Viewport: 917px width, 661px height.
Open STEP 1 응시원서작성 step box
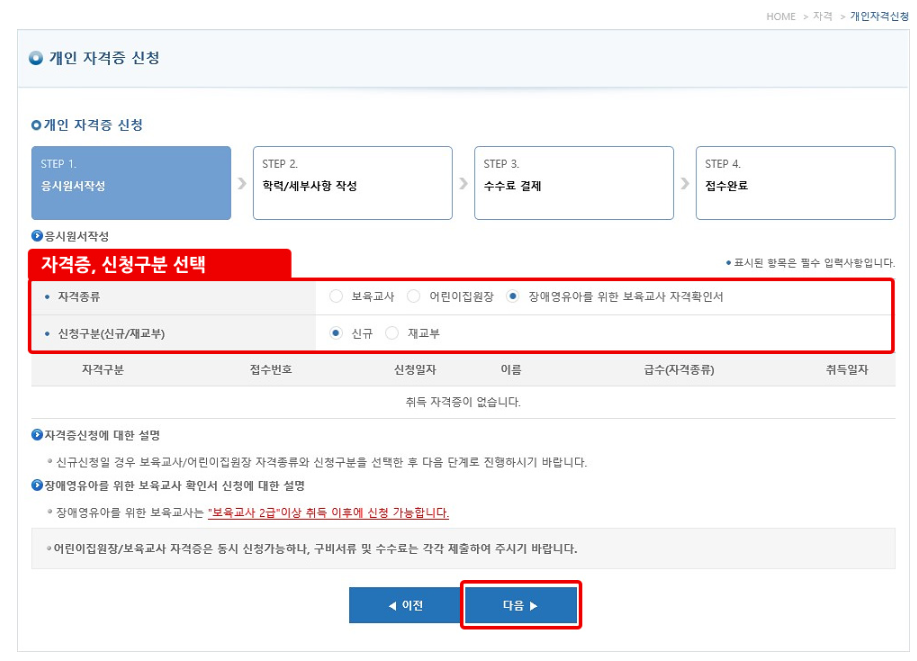click(x=131, y=183)
